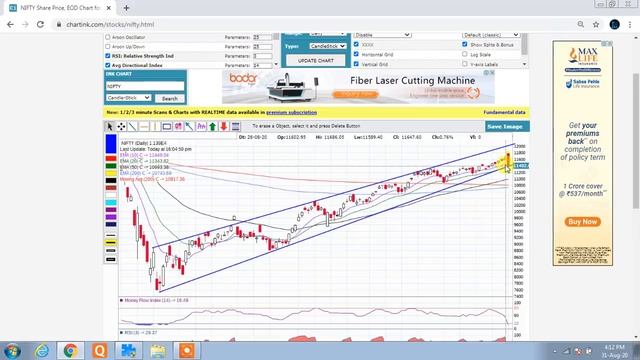Uncheck Avg Directional Index checkbox
The height and width of the screenshot is (360, 640).
point(108,65)
